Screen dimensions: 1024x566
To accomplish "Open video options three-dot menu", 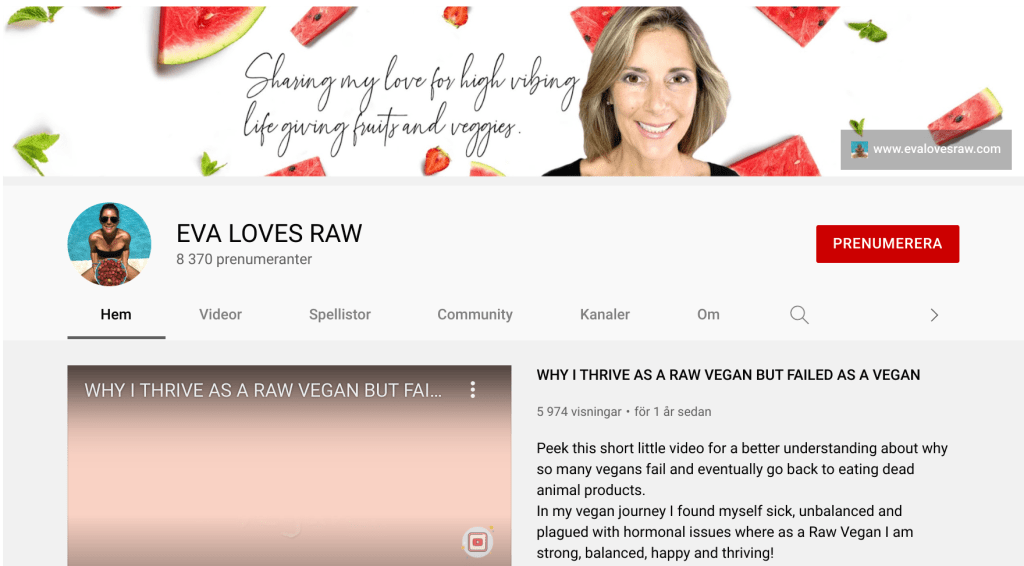I will click(x=473, y=390).
